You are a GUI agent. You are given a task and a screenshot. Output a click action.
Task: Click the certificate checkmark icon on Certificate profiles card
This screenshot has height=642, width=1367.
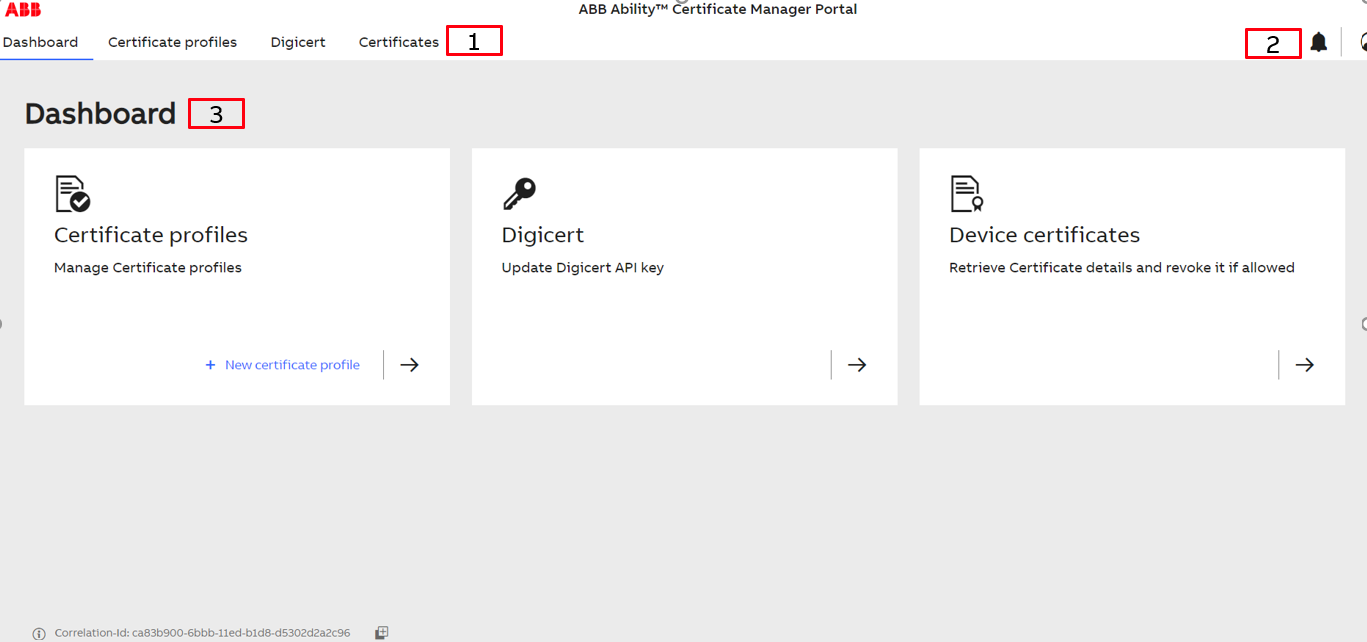coord(72,194)
